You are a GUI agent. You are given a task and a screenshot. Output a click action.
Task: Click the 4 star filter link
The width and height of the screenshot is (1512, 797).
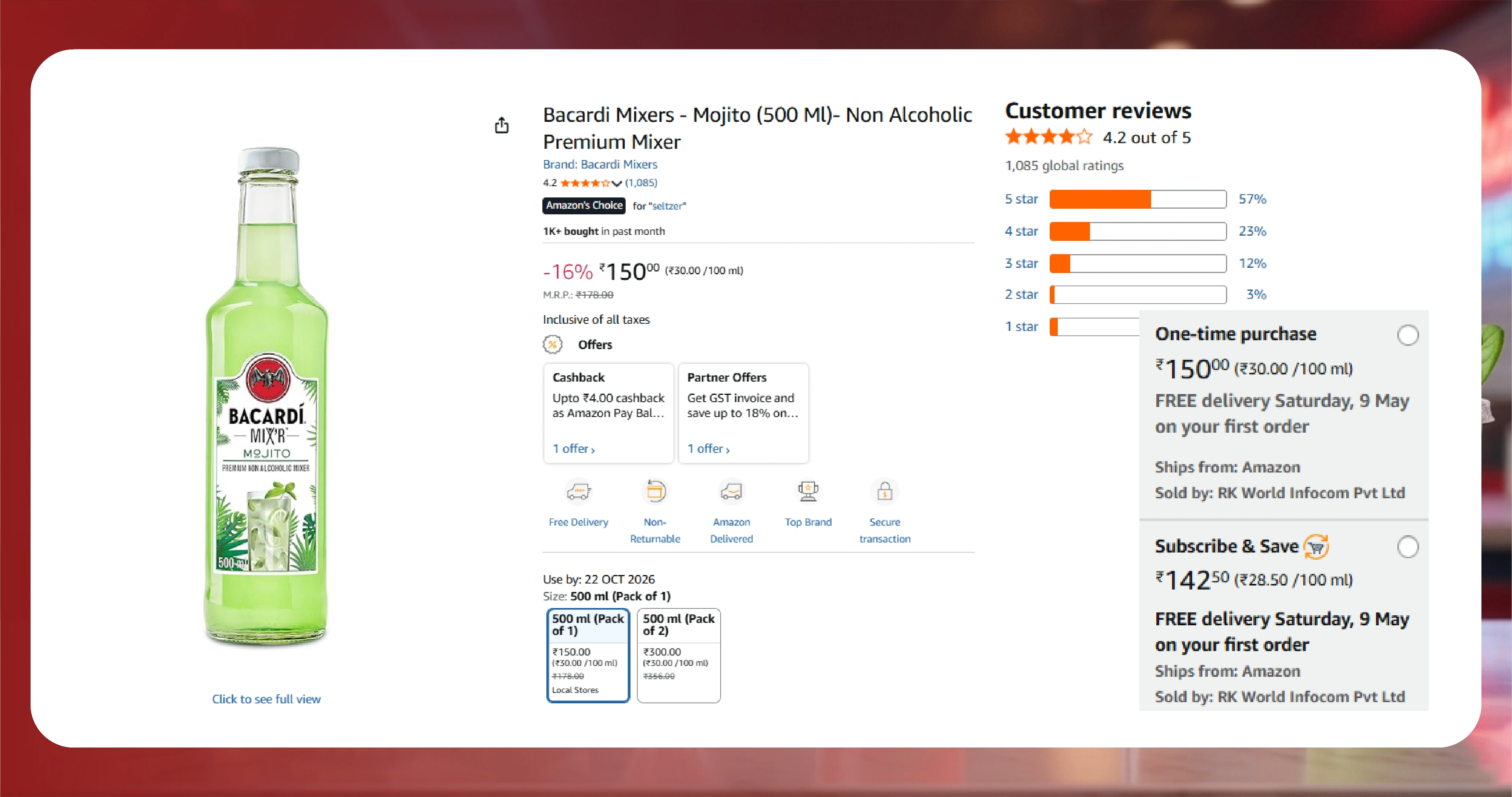pos(1021,231)
